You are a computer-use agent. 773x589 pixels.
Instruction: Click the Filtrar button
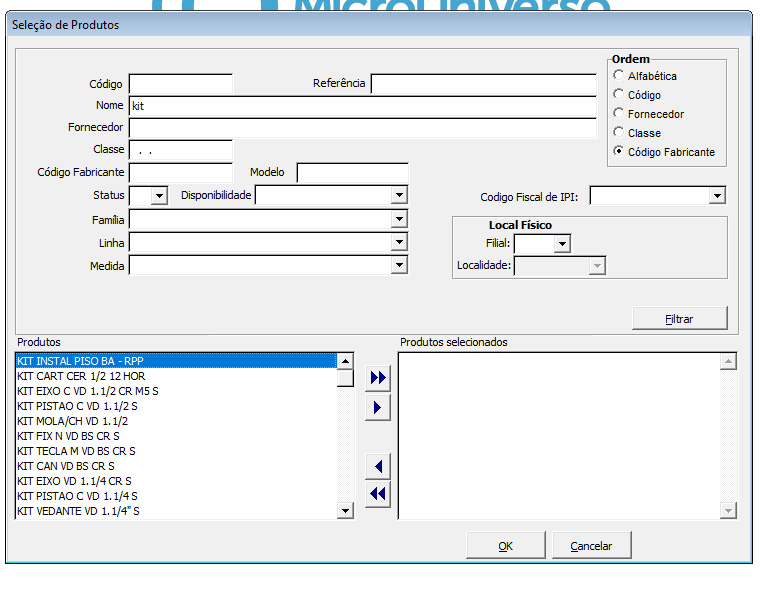679,319
